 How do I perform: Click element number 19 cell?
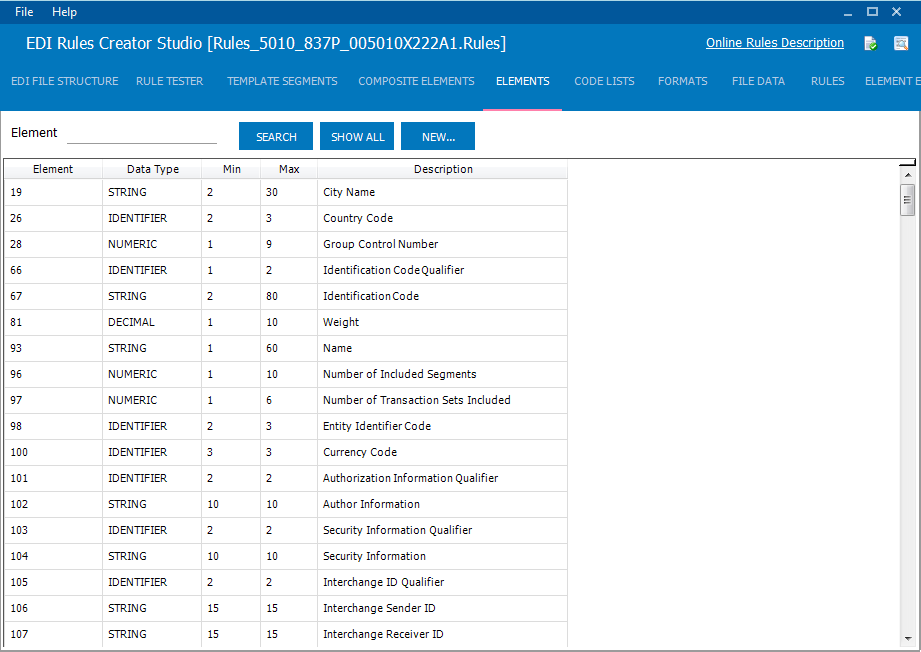click(x=53, y=192)
